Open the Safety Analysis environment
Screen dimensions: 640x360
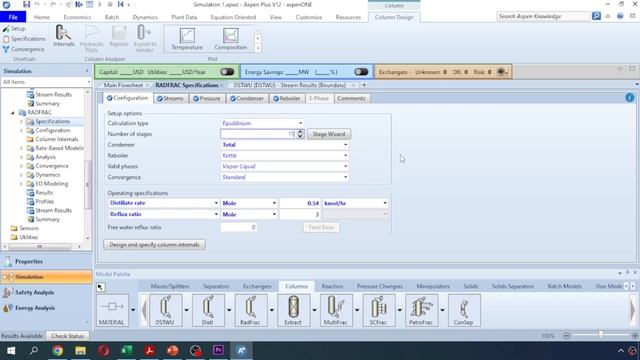[46, 292]
